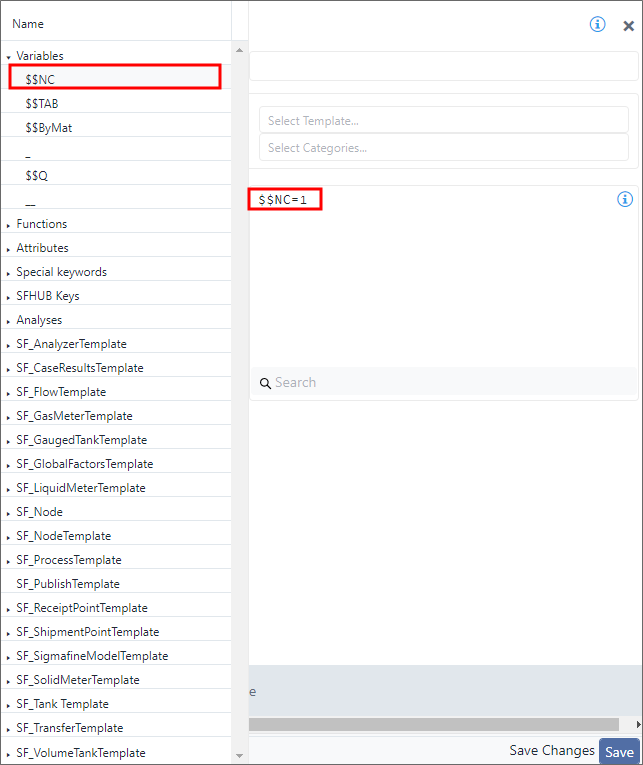This screenshot has width=643, height=765.
Task: Click the magnifier search icon
Action: tap(265, 383)
